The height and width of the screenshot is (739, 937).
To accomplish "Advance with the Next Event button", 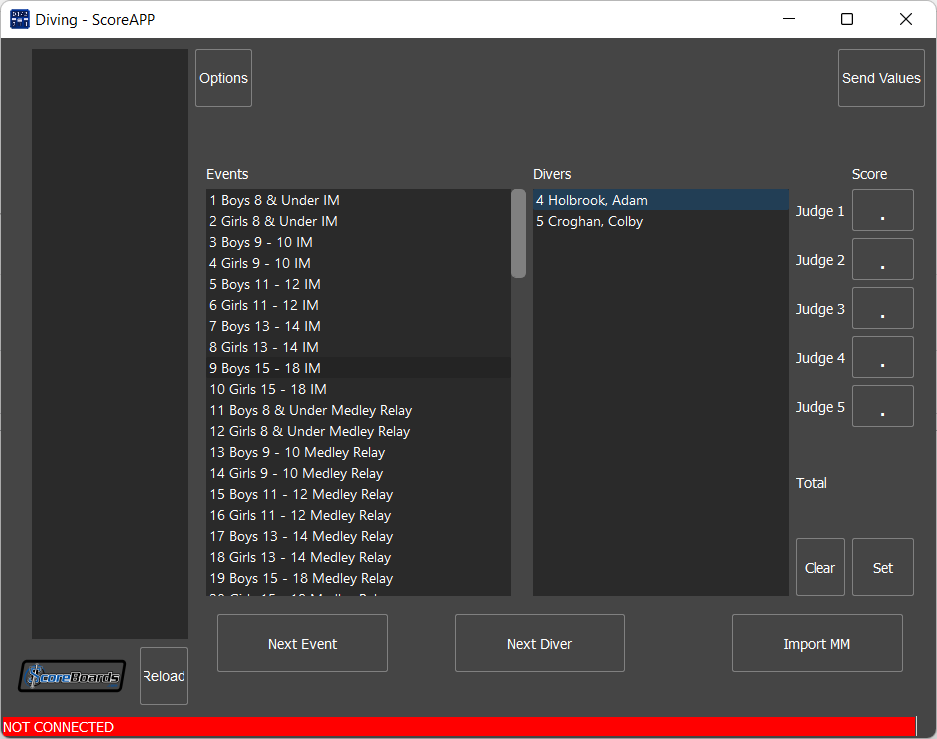I will click(x=301, y=643).
